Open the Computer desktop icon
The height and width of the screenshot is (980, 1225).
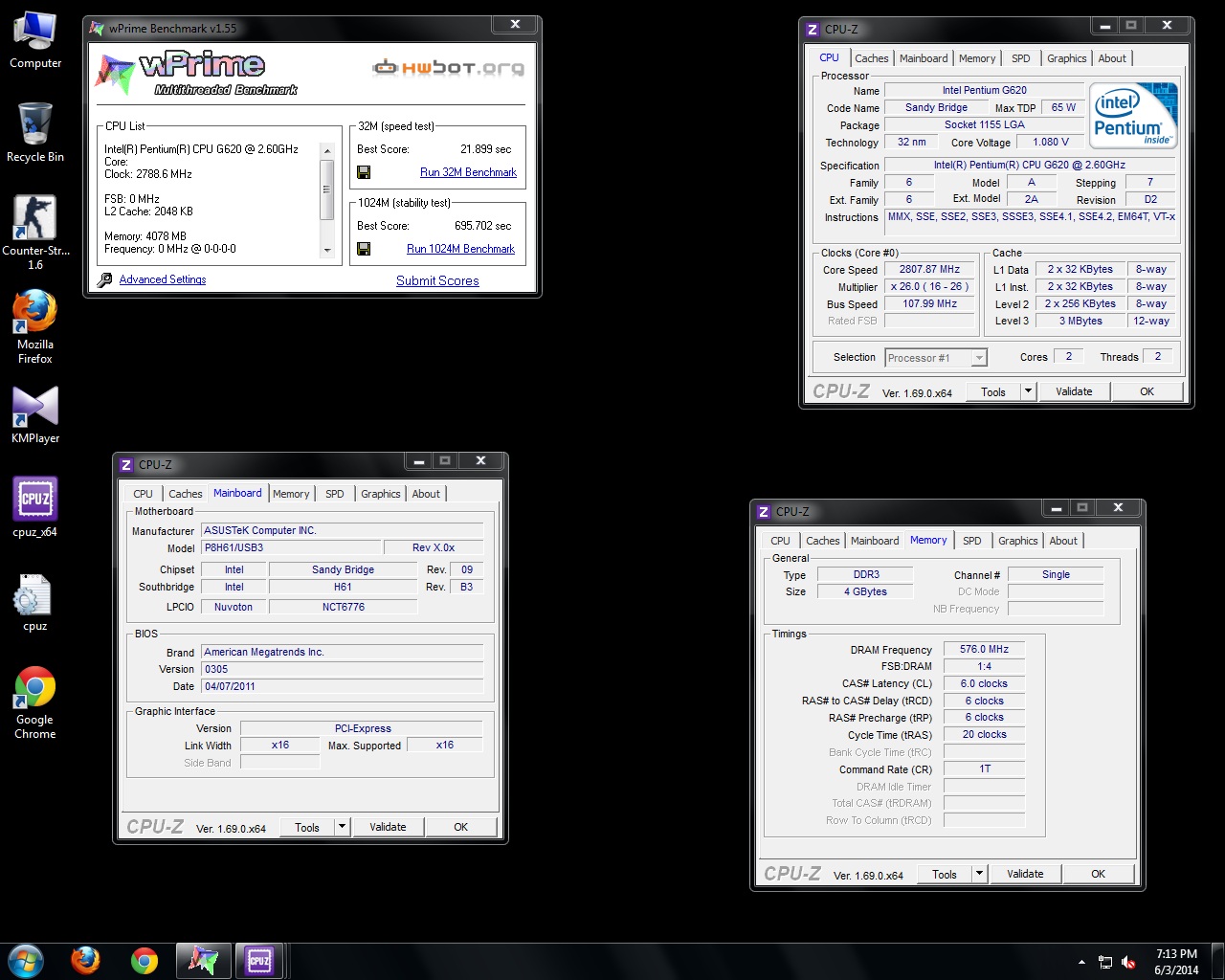(x=35, y=39)
